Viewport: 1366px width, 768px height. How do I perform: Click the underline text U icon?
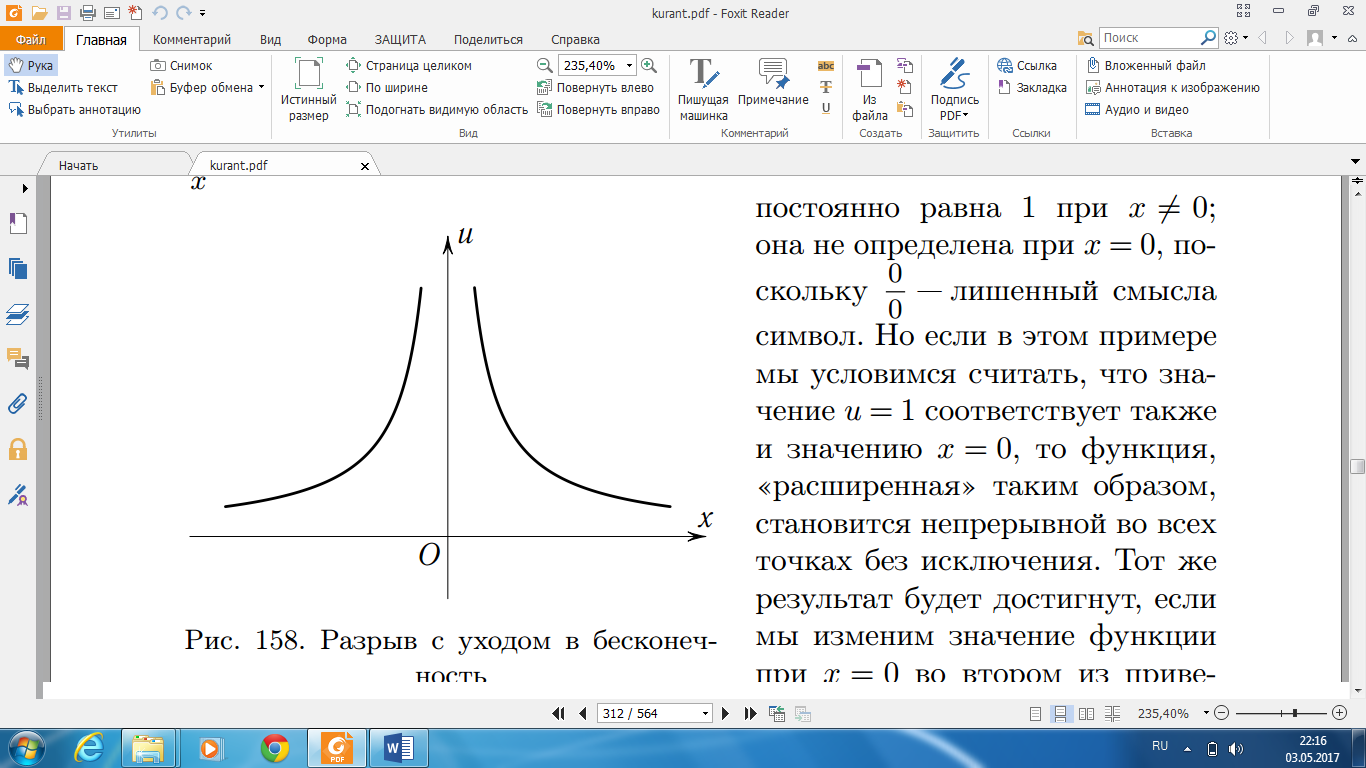pos(825,107)
